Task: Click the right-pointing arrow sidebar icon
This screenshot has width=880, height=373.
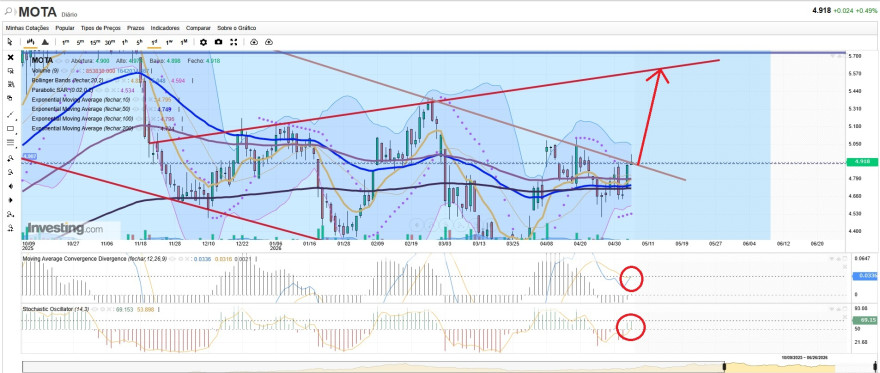Action: [10, 200]
